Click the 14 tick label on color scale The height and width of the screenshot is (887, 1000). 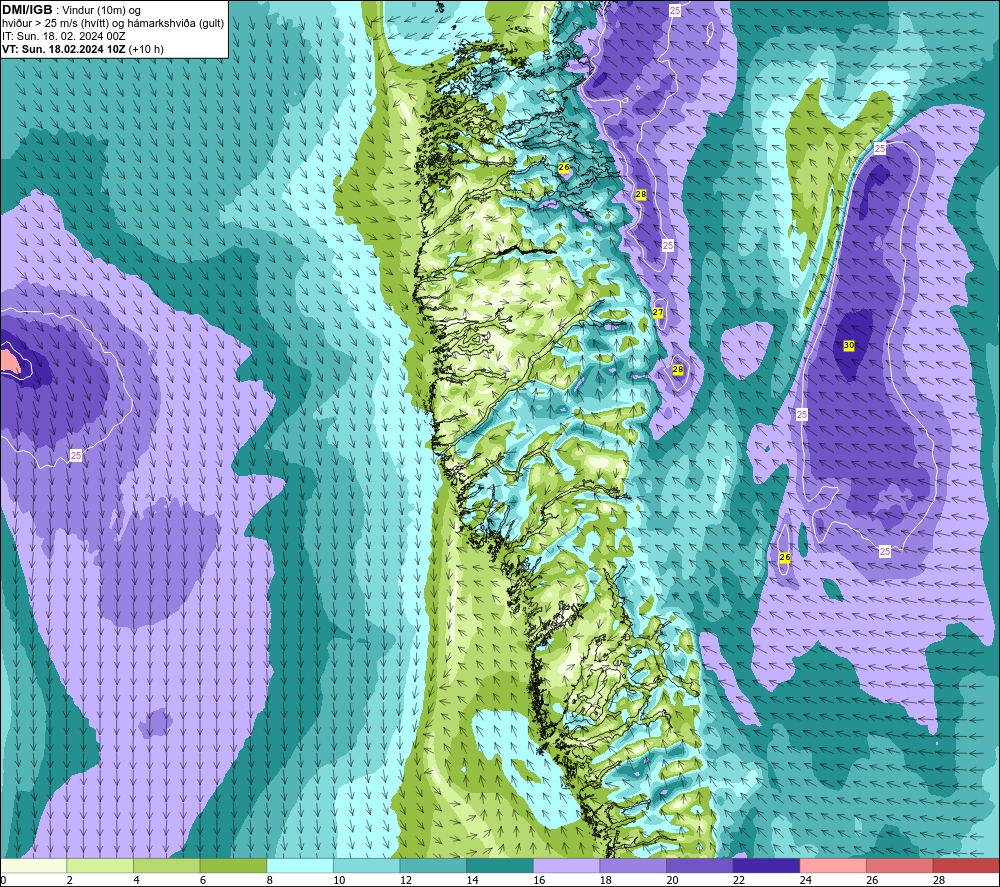coord(472,880)
